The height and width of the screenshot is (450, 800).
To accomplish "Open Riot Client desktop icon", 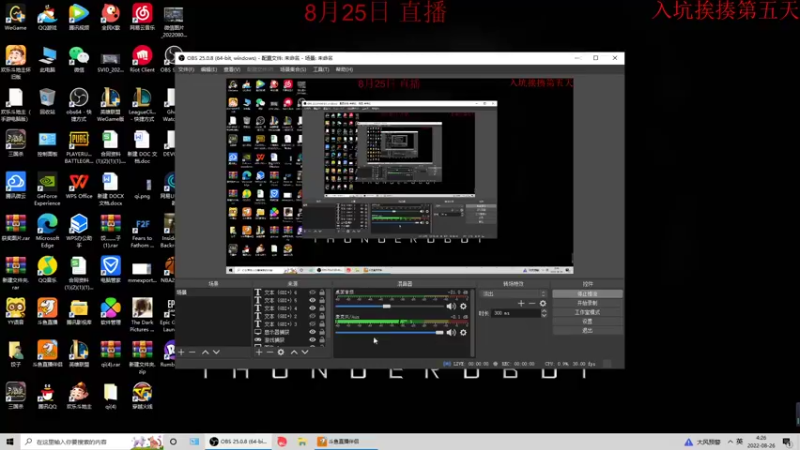I will [142, 59].
